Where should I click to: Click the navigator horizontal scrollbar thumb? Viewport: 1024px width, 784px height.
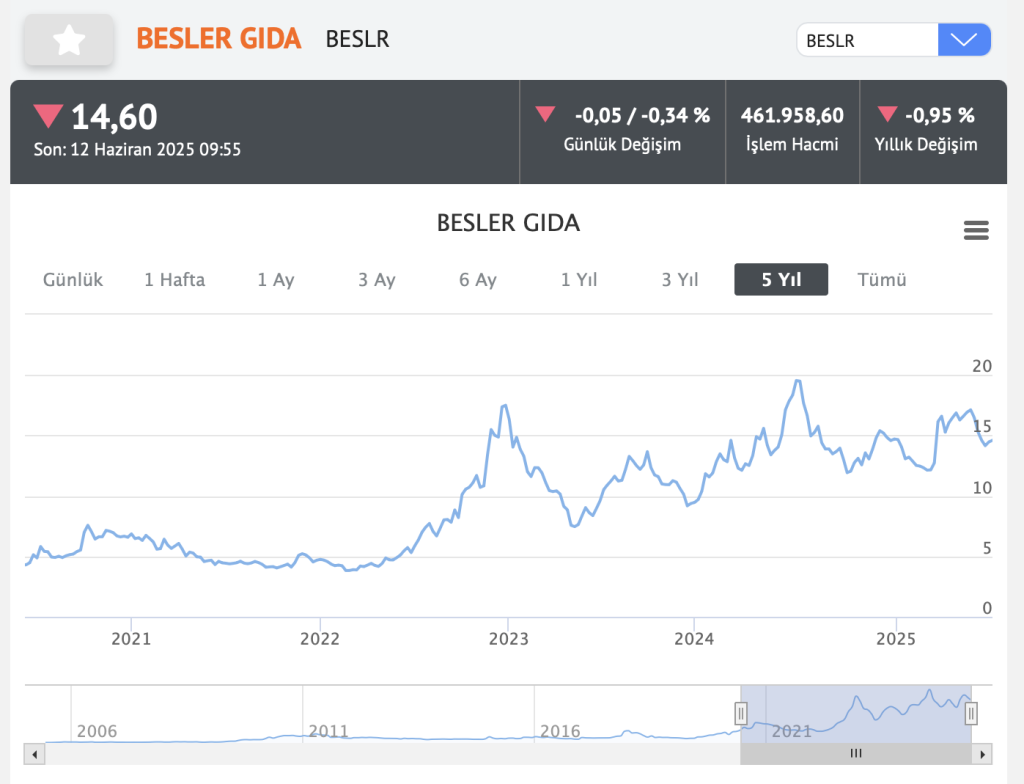(856, 753)
